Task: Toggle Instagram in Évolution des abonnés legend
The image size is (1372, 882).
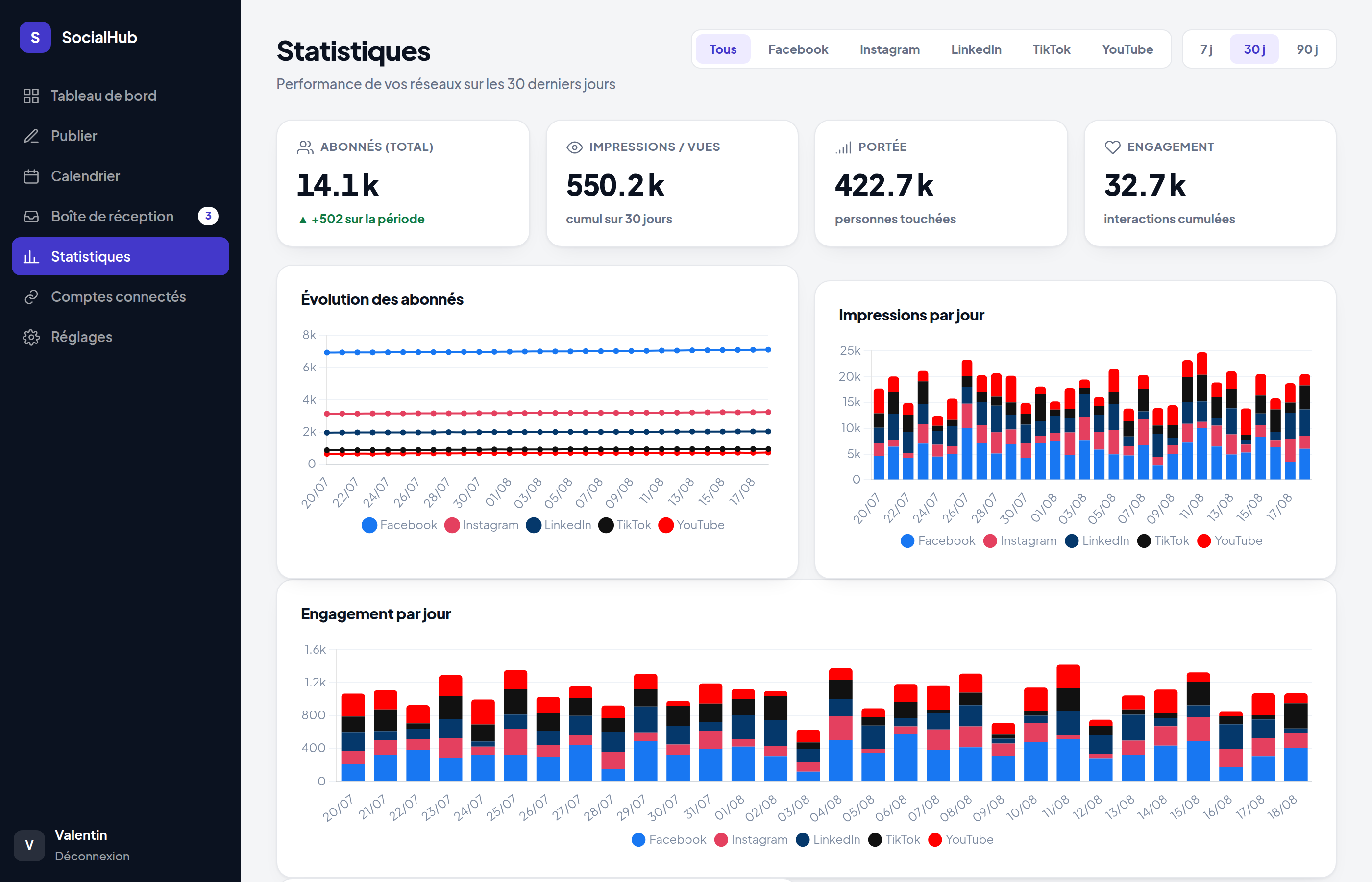Action: (482, 525)
